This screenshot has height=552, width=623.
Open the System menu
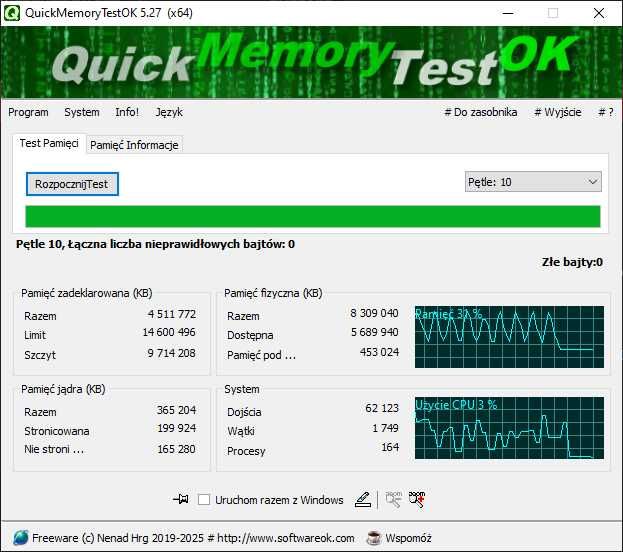click(x=82, y=112)
